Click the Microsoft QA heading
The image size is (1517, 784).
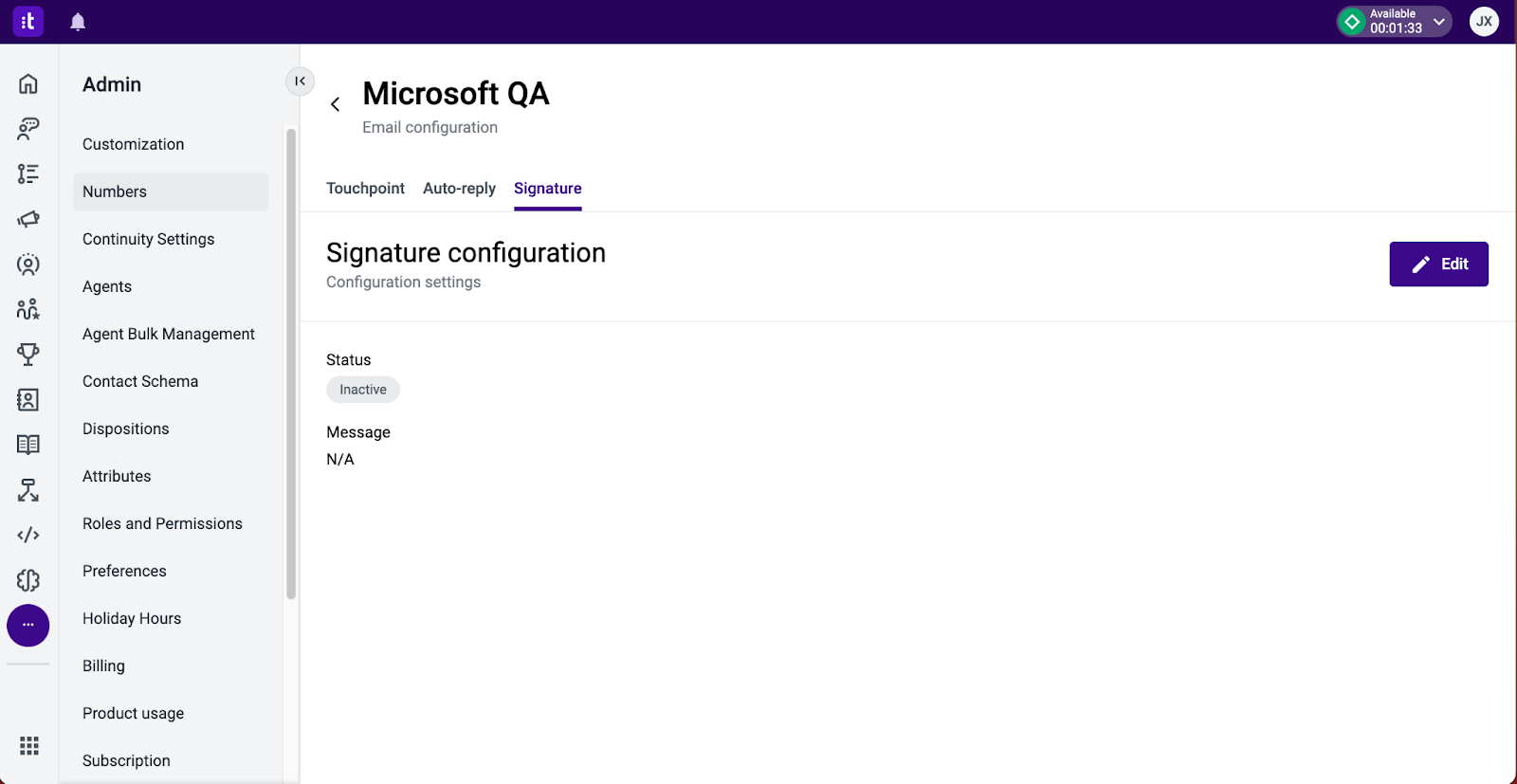click(456, 94)
